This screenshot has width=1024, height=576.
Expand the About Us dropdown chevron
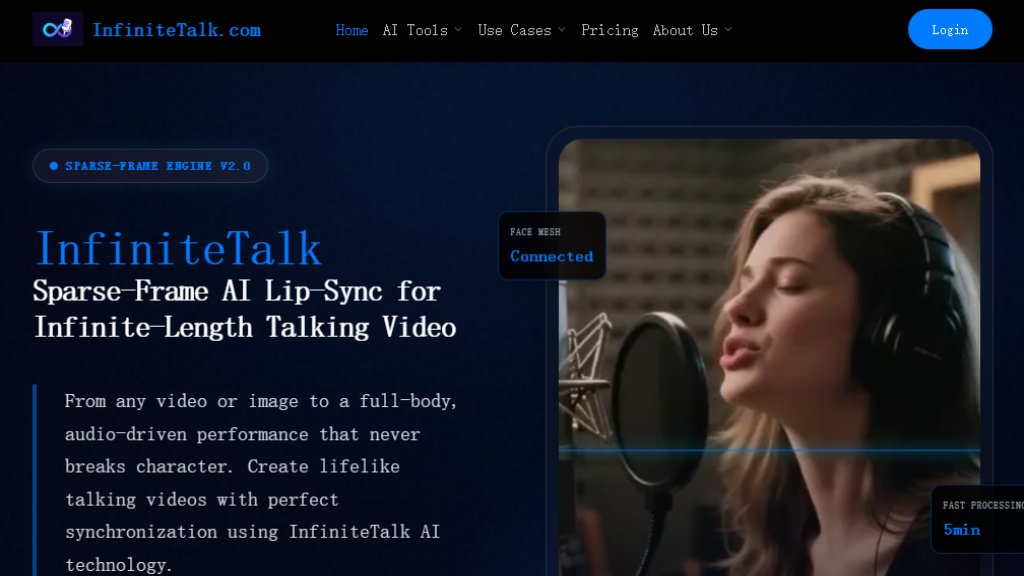pos(728,30)
